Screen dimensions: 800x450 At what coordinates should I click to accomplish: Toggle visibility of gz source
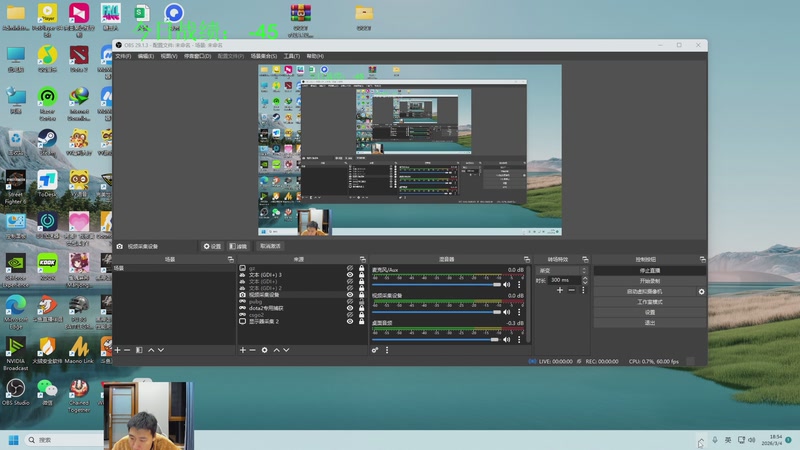tap(350, 268)
